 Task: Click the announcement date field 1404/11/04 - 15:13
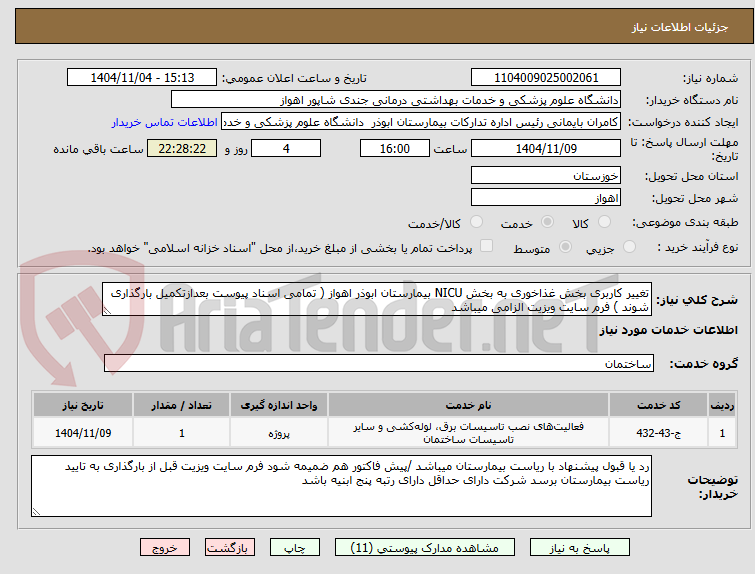(142, 78)
